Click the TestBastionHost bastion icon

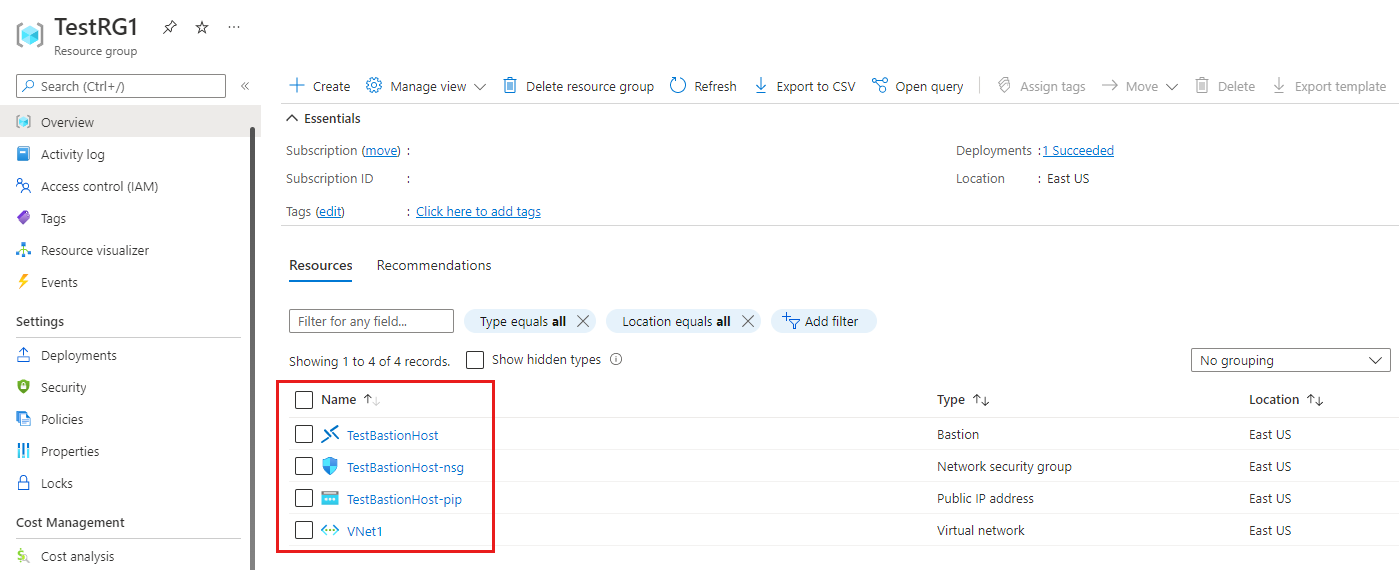(x=331, y=434)
